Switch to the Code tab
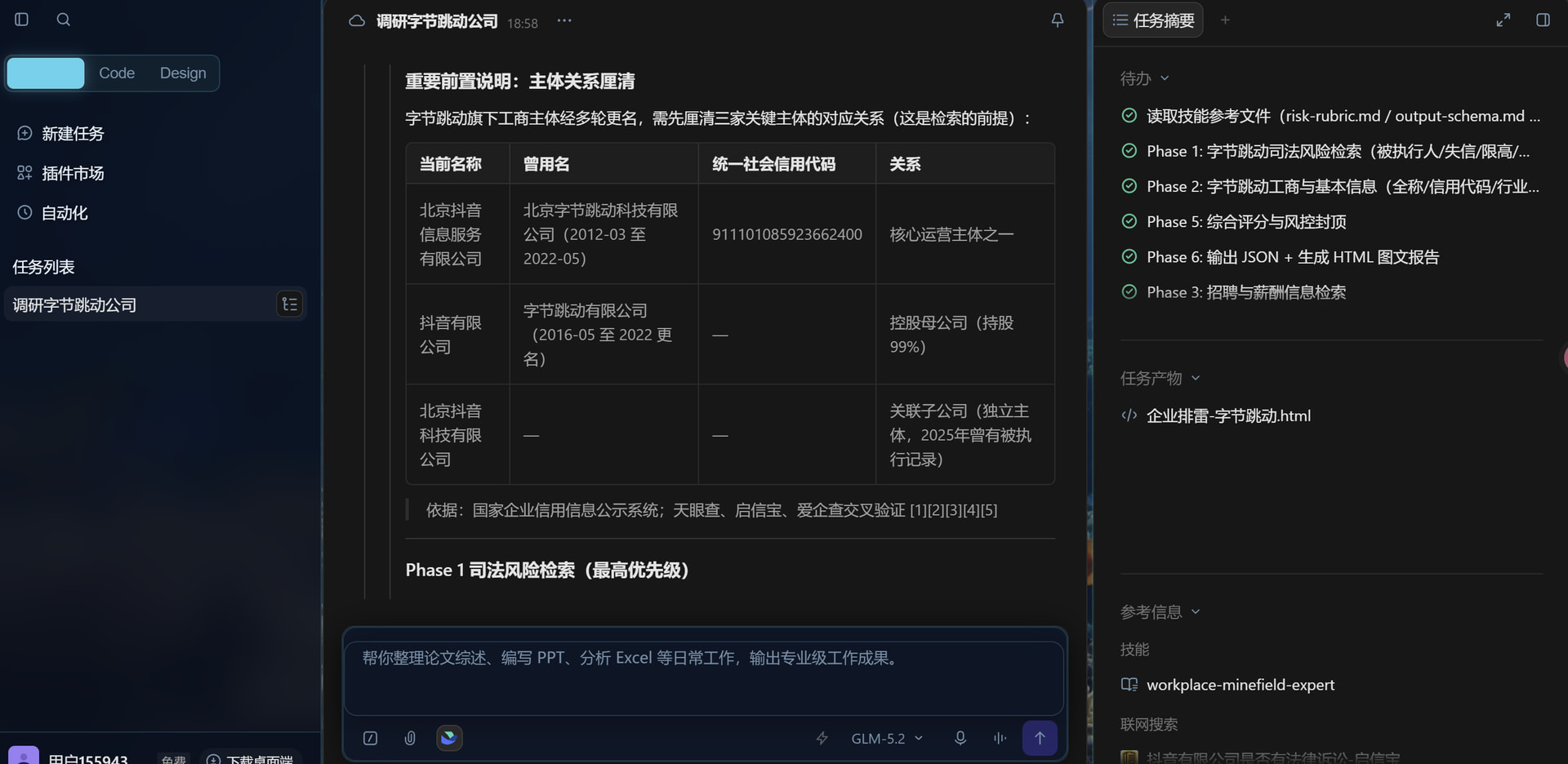The image size is (1568, 764). (x=117, y=73)
